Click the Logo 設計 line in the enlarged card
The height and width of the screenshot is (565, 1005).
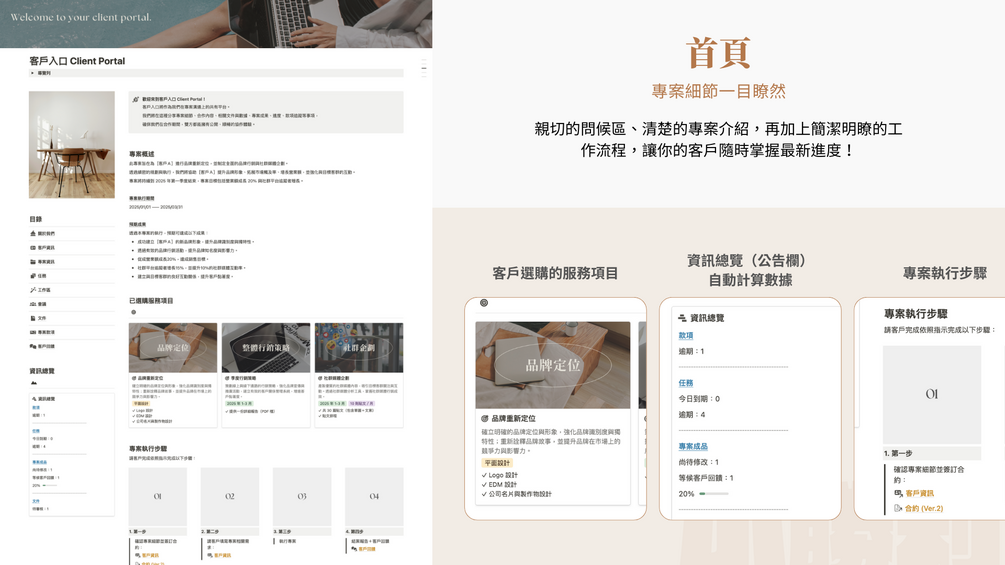click(x=500, y=475)
